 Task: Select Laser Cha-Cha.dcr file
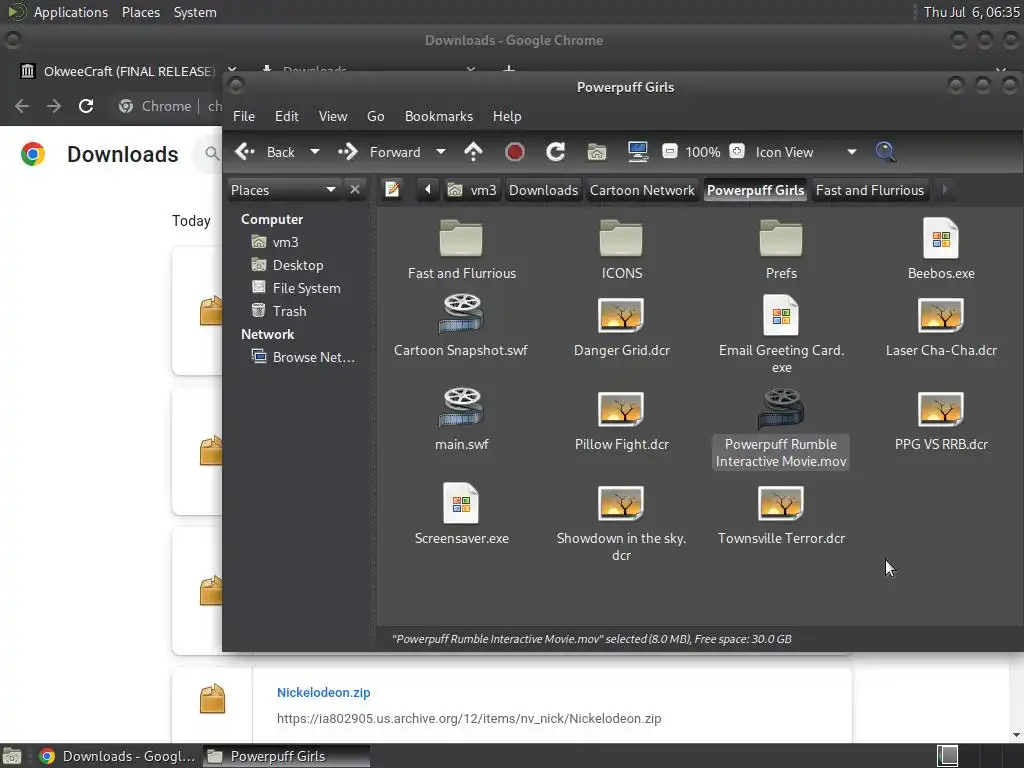tap(941, 327)
